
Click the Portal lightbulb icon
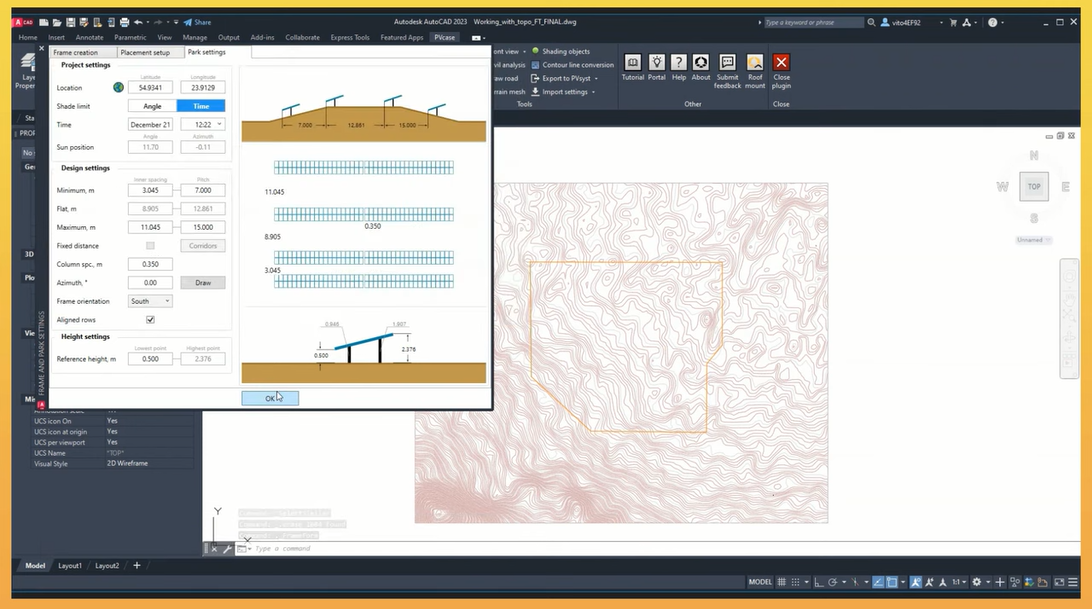(x=656, y=63)
